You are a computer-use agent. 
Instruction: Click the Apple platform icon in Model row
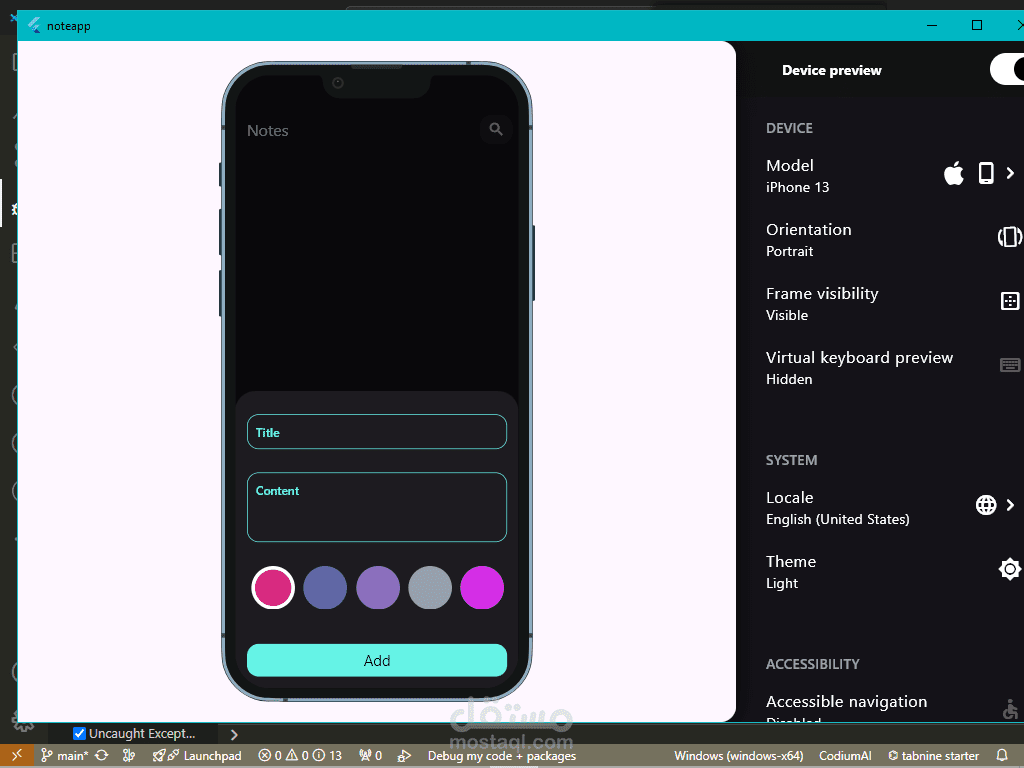(x=954, y=173)
